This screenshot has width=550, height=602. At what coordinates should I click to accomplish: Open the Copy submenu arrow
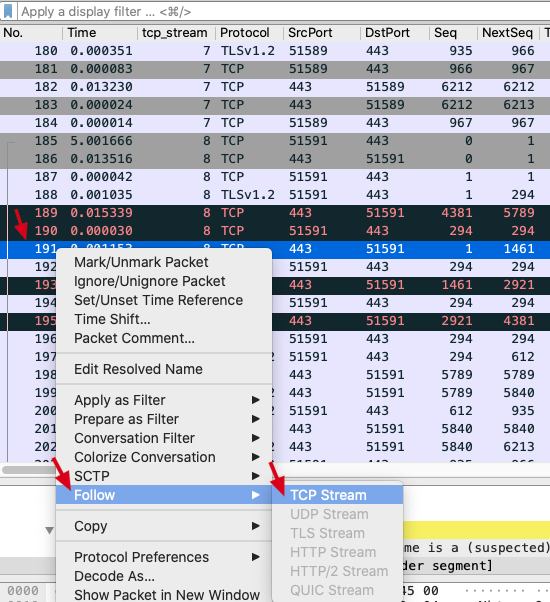(256, 526)
